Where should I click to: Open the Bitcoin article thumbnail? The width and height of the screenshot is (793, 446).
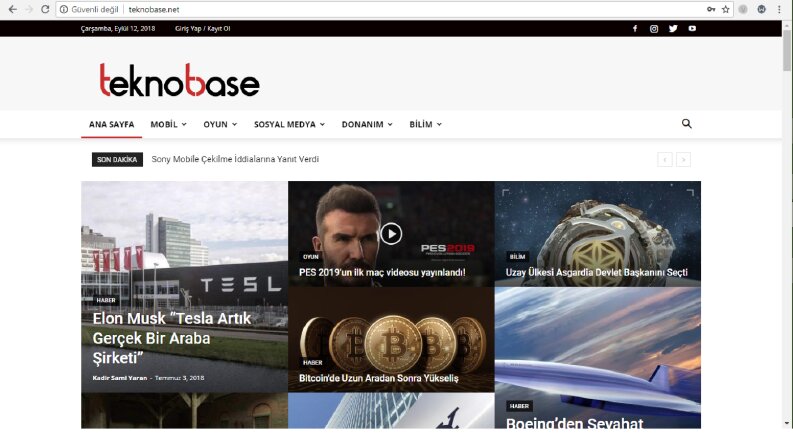(x=391, y=339)
